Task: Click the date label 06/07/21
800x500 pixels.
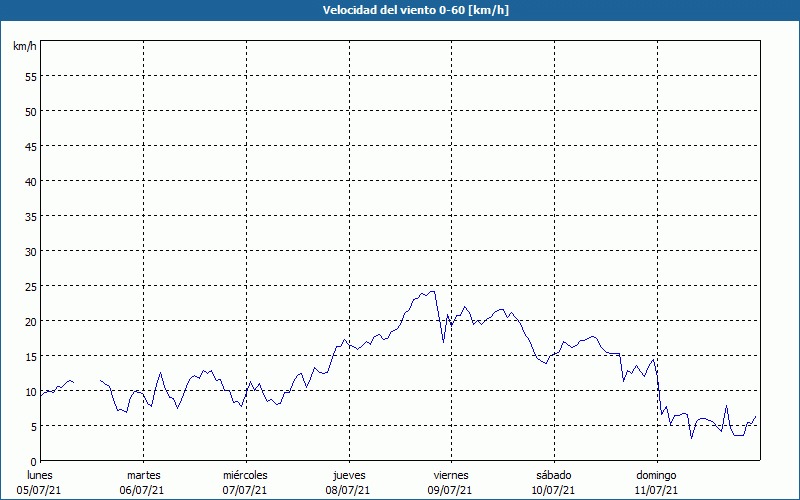Action: 142,490
